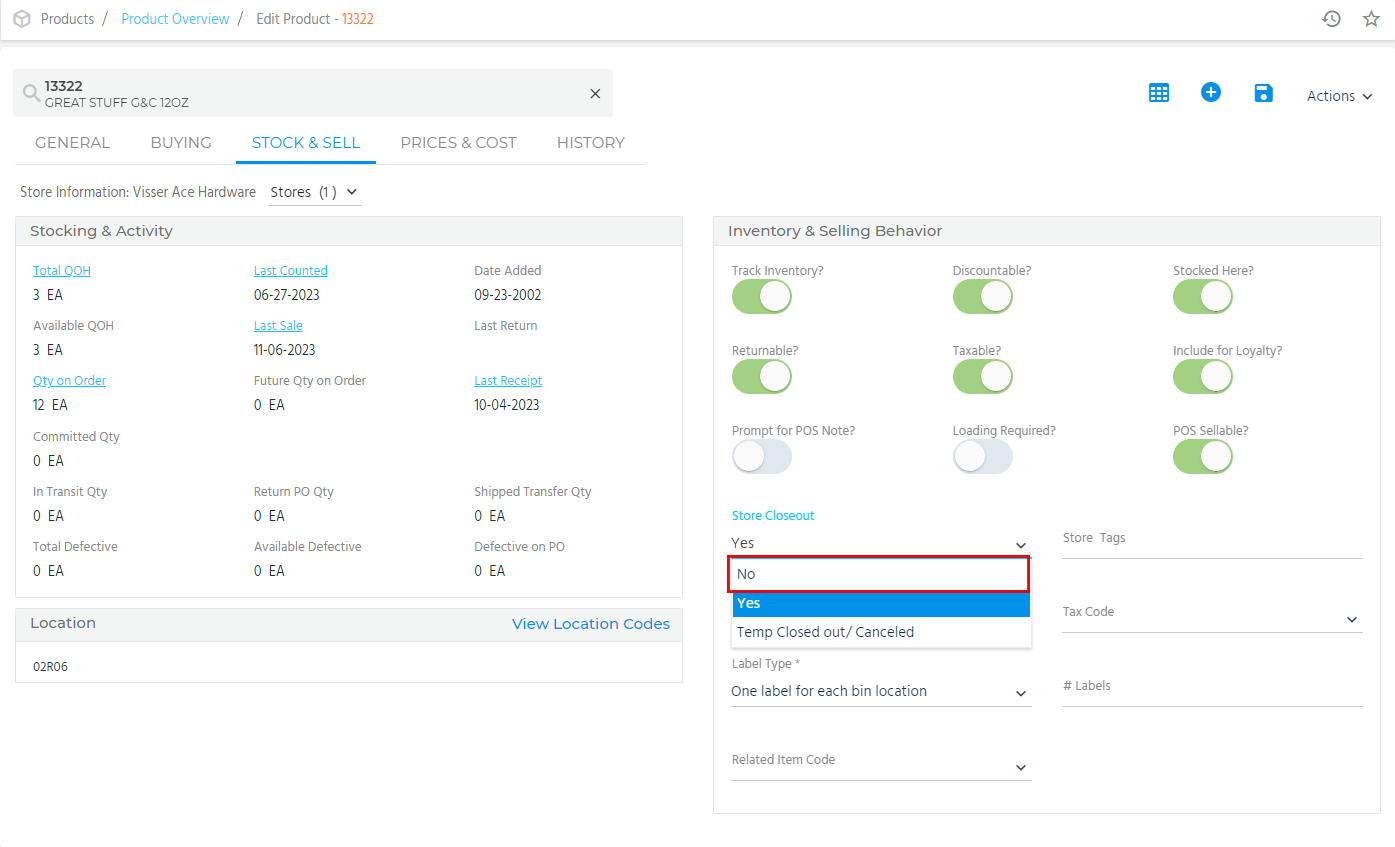1395x847 pixels.
Task: Click the Products cube icon in breadcrumb
Action: pyautogui.click(x=21, y=19)
